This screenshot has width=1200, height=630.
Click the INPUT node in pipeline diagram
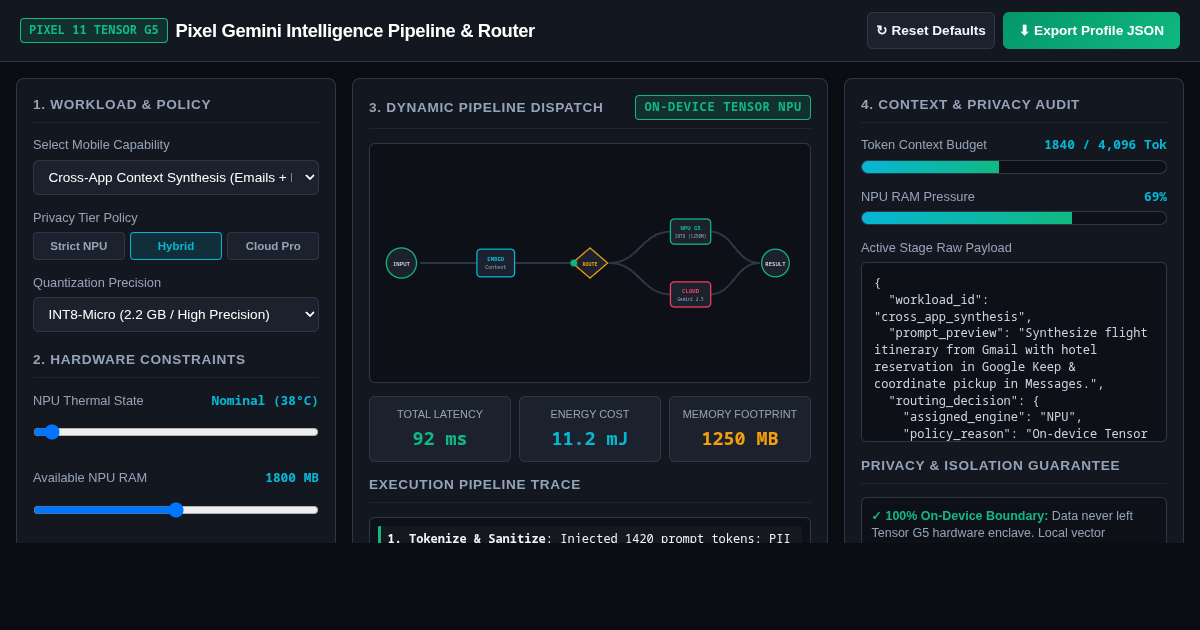[x=401, y=263]
